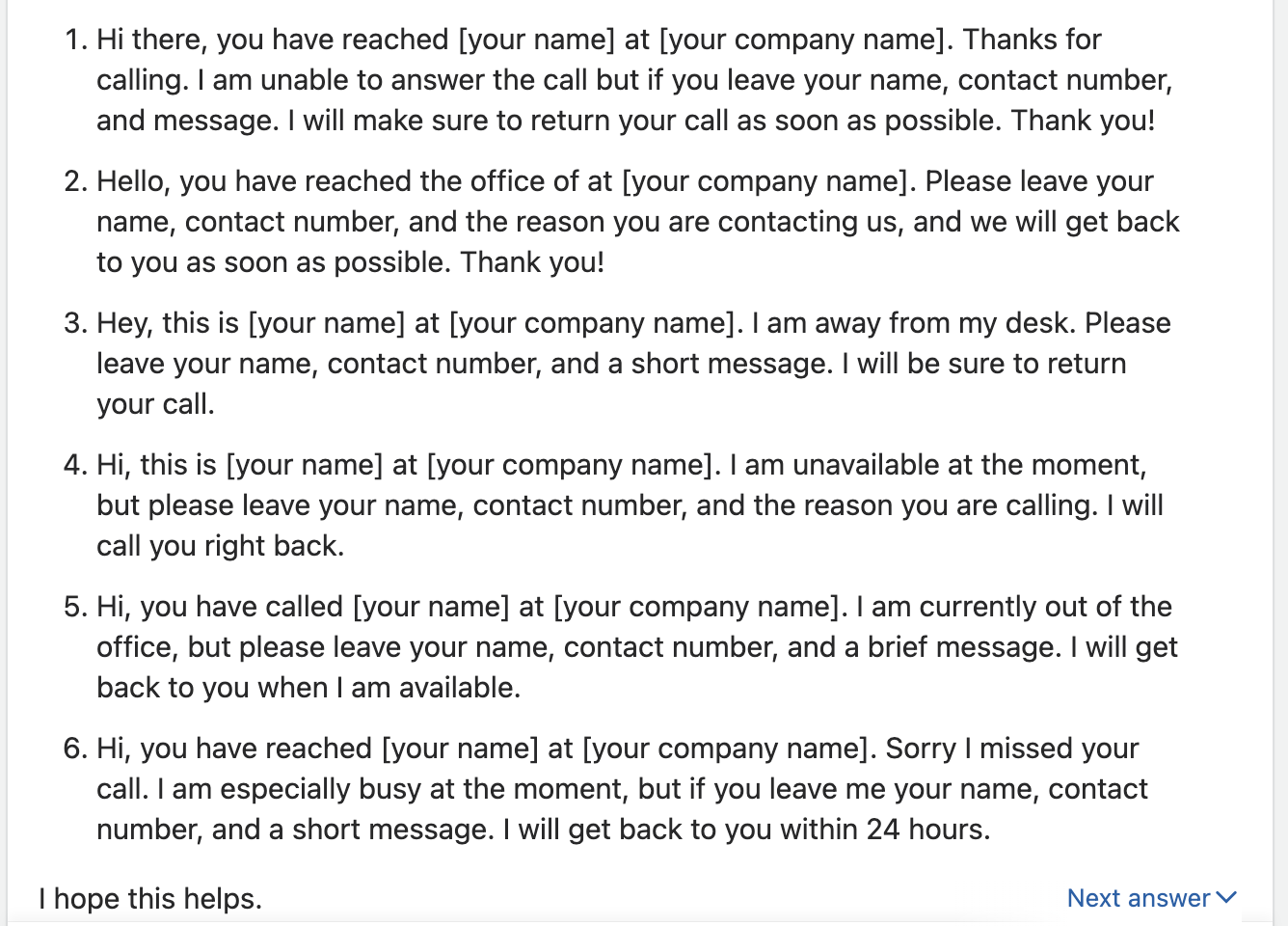Click the I hope this helps text
1288x926 pixels.
148,898
